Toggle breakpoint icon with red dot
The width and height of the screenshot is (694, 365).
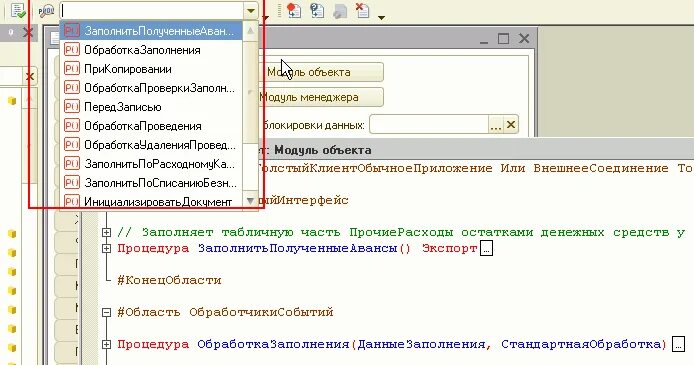pyautogui.click(x=294, y=10)
